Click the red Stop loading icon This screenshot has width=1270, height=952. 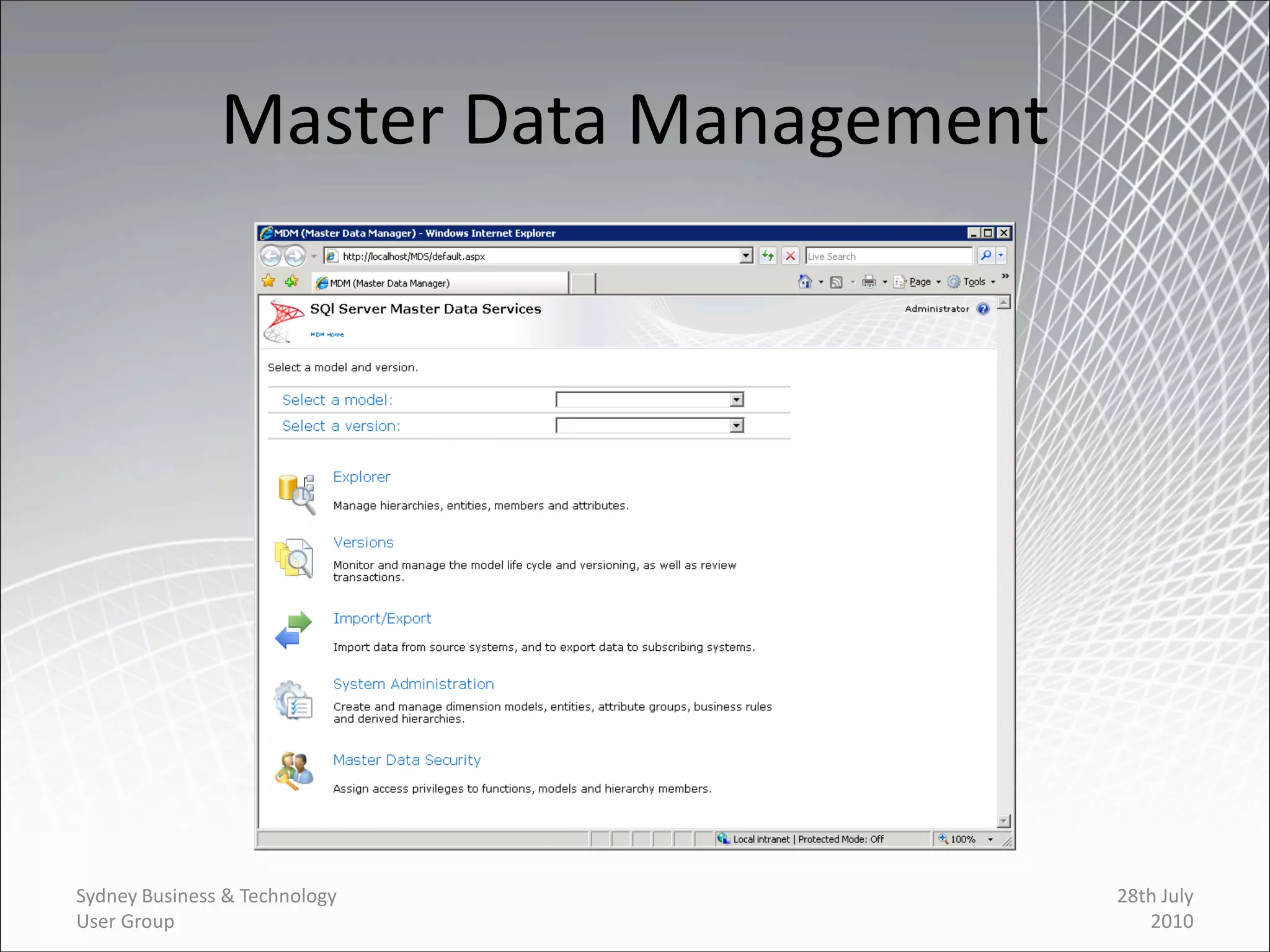click(790, 256)
